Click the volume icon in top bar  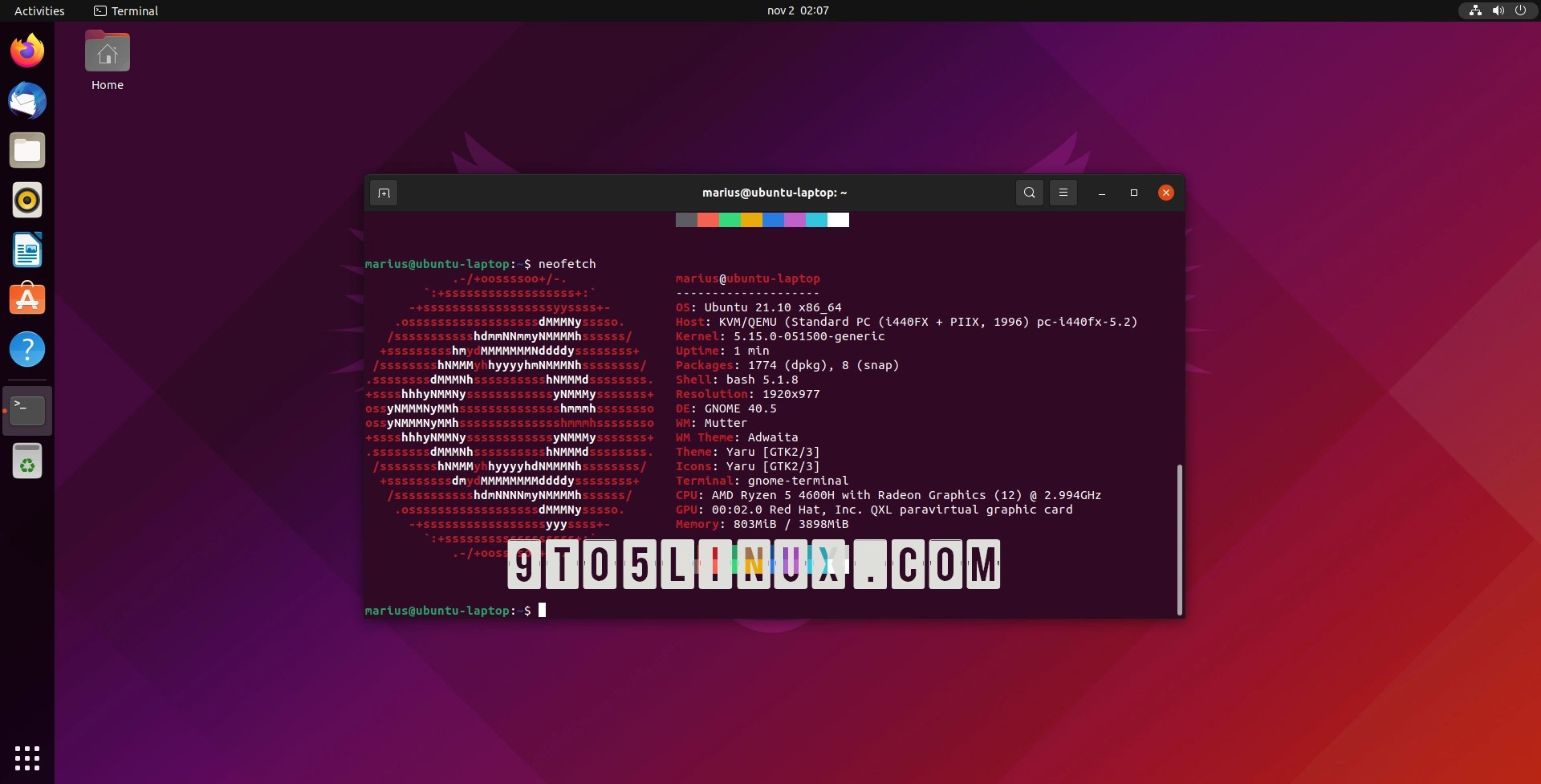(1498, 10)
